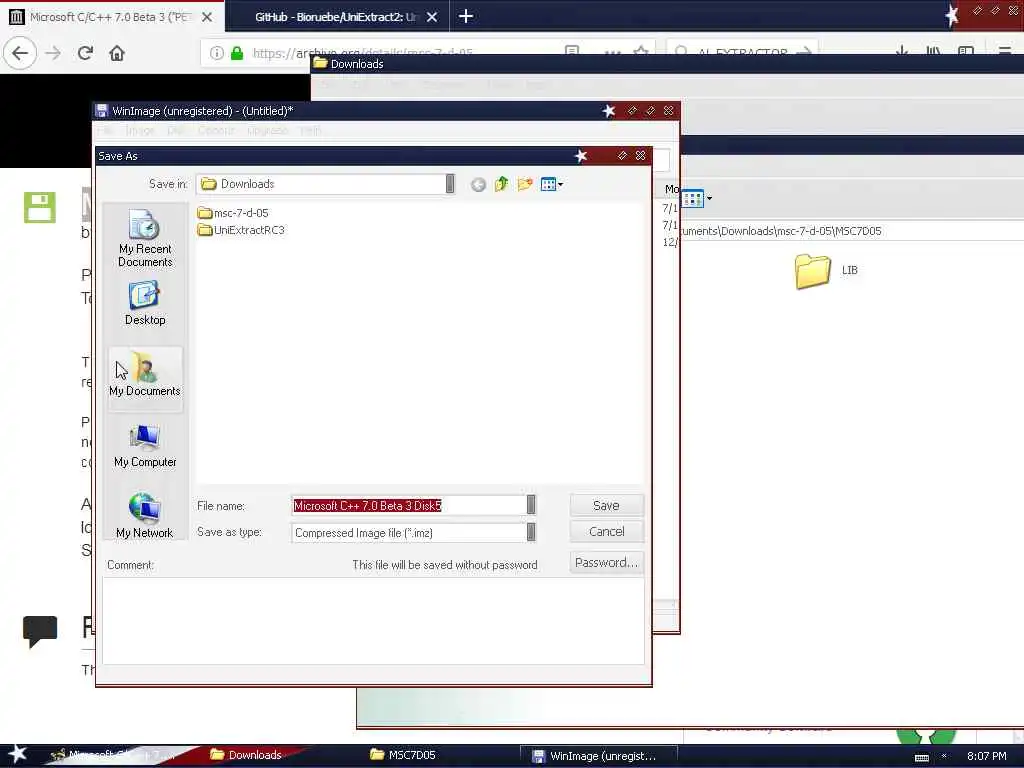Image resolution: width=1024 pixels, height=768 pixels.
Task: Expand the Save in Downloads dropdown
Action: (450, 184)
